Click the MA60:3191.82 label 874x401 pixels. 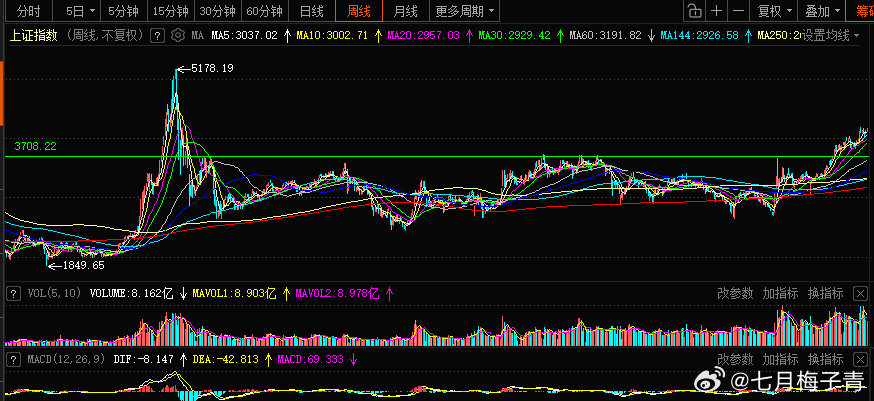pos(605,36)
